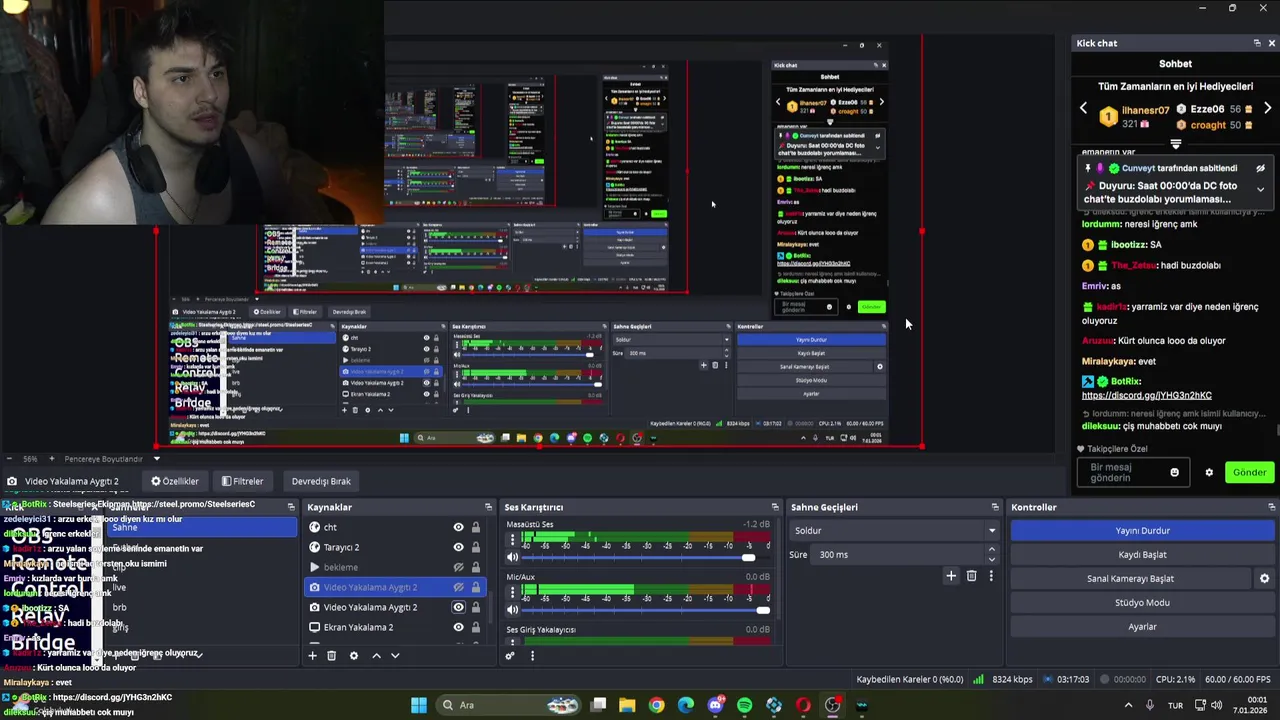The width and height of the screenshot is (1280, 720).
Task: Click Devredışı Bırak button
Action: [321, 481]
